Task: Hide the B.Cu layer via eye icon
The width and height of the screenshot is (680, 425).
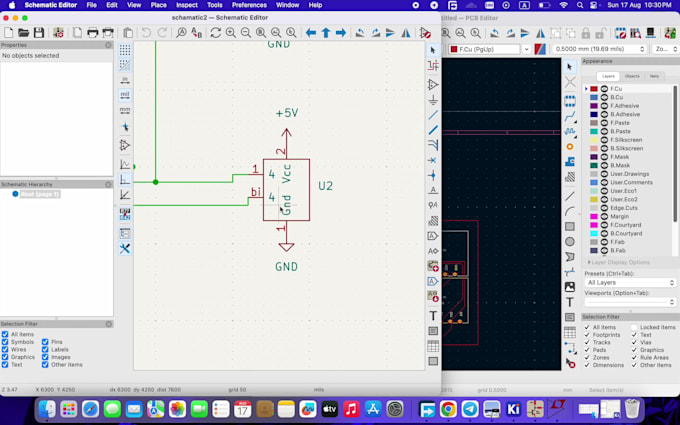Action: pos(604,97)
